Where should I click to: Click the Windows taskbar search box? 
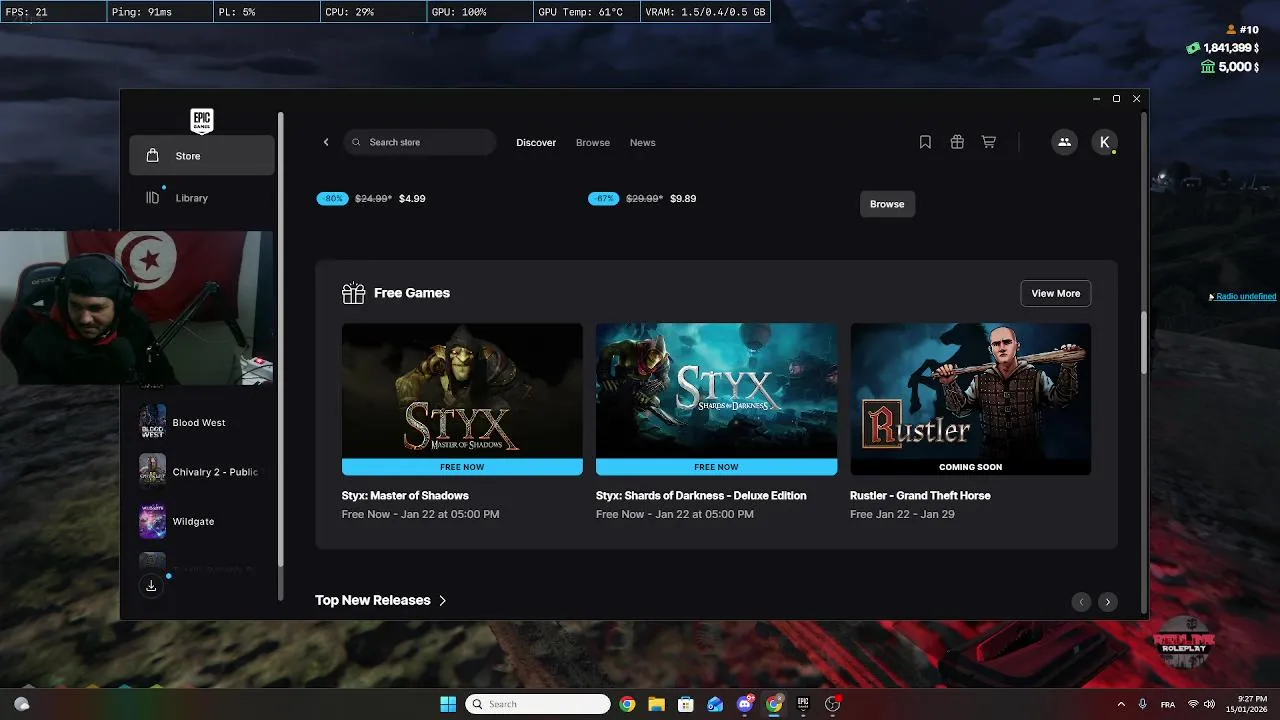[x=538, y=704]
